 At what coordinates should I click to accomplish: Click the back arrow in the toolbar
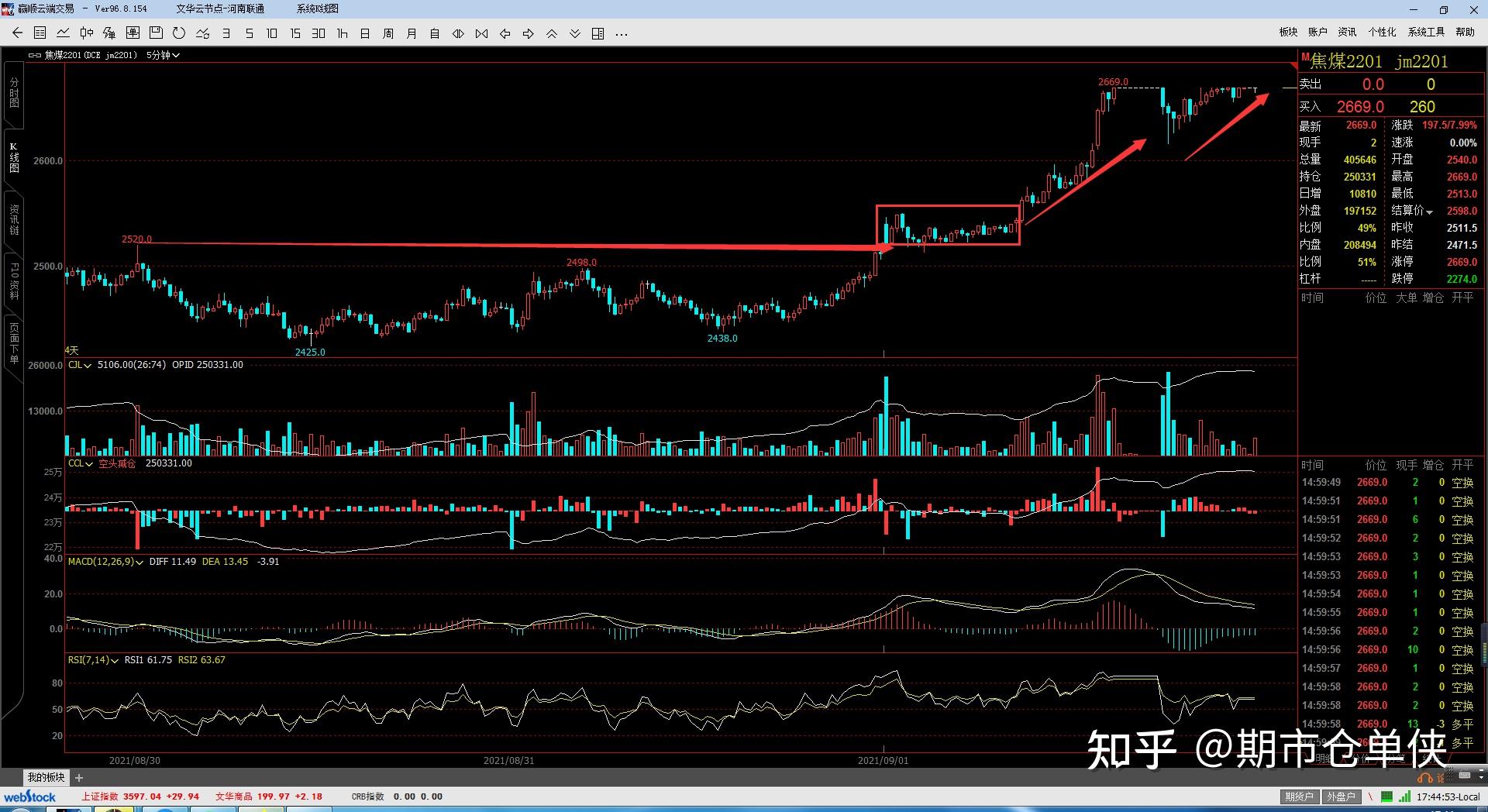click(17, 33)
